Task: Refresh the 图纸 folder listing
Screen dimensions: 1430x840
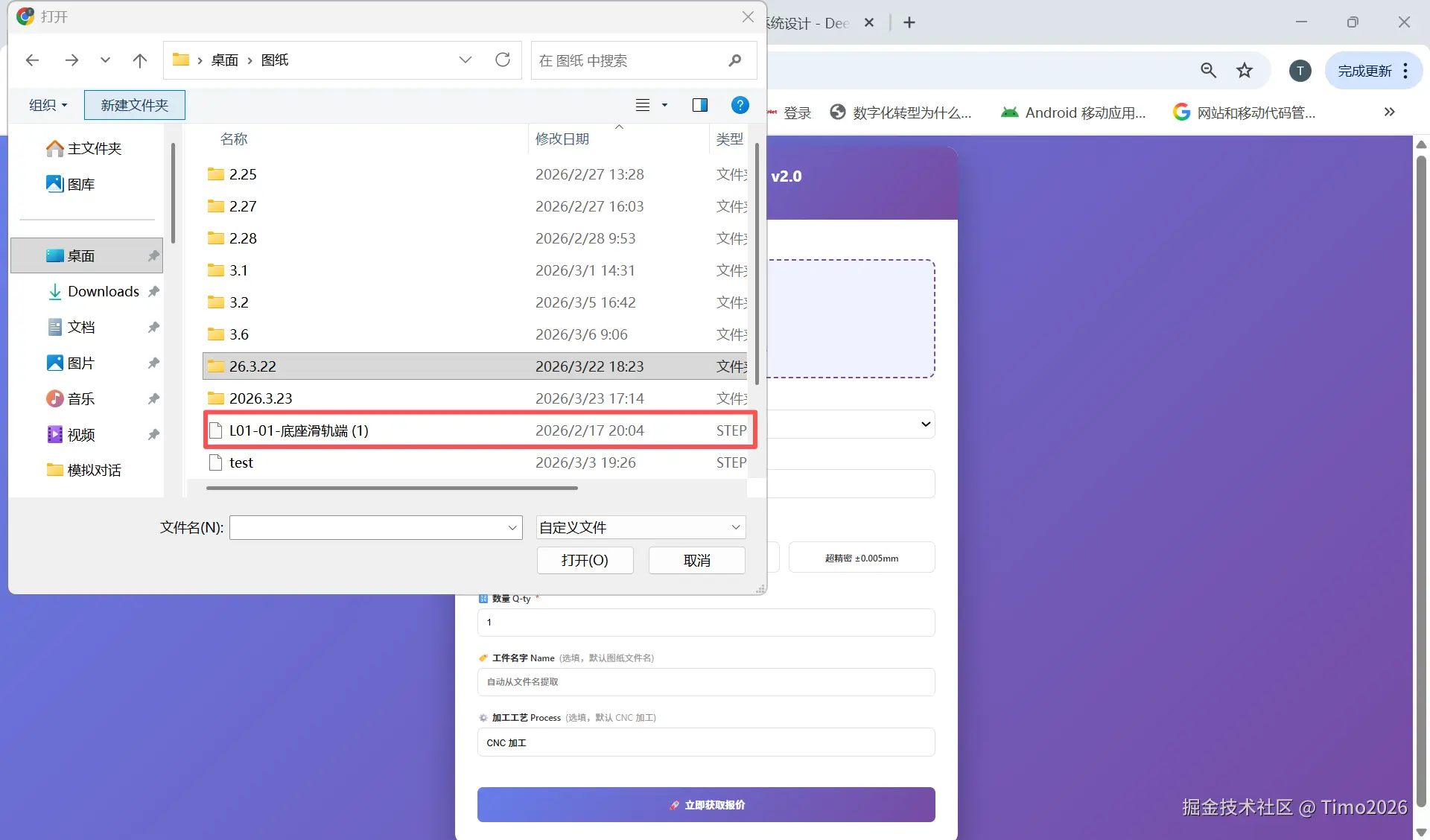Action: tap(503, 60)
